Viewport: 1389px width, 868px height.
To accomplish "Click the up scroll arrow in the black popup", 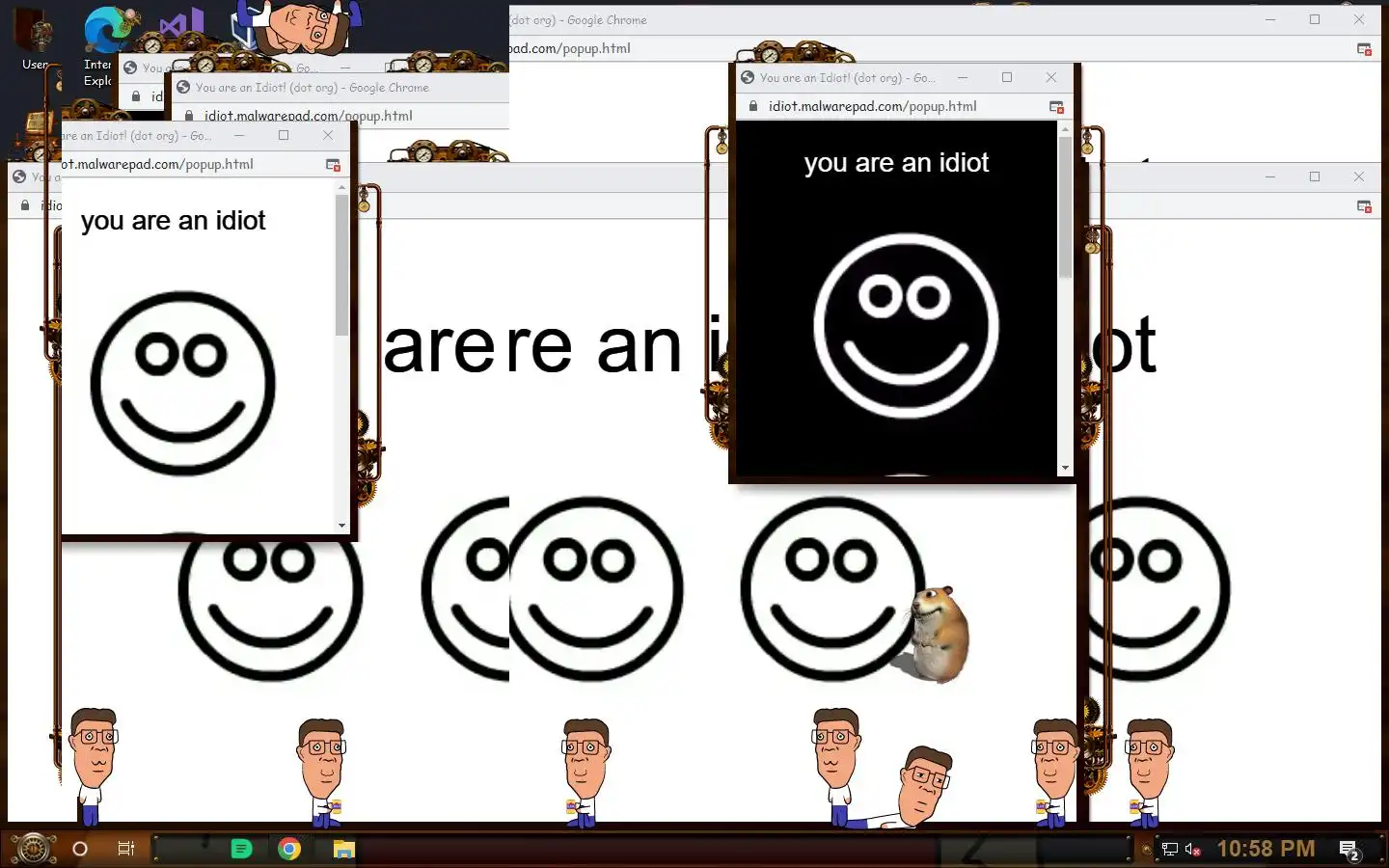I will pyautogui.click(x=1065, y=128).
